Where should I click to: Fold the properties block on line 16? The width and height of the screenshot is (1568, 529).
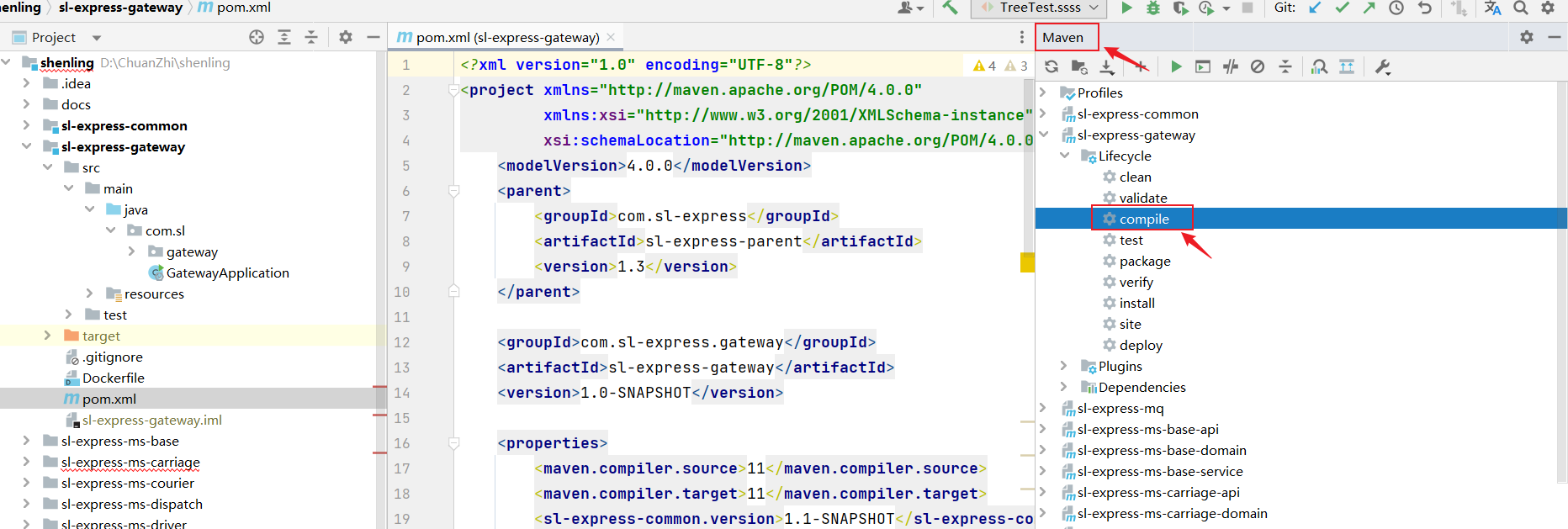[454, 443]
